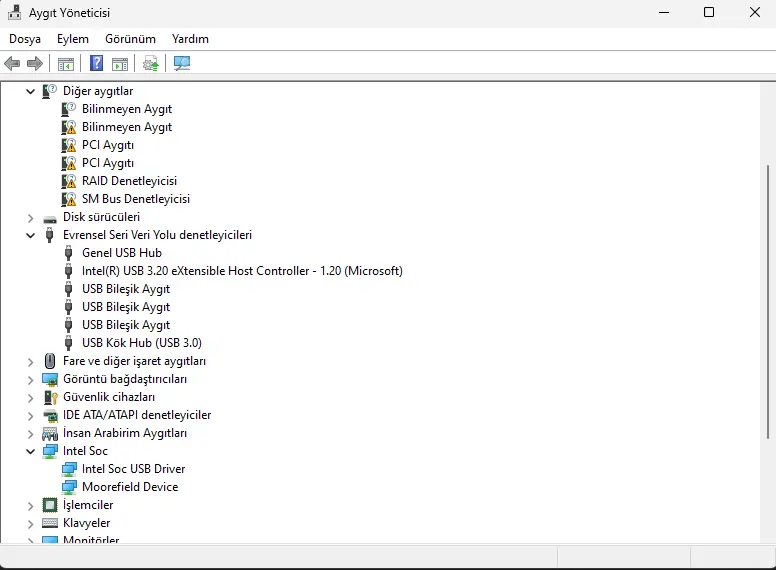
Task: Collapse the Intel Soc category
Action: pos(31,451)
